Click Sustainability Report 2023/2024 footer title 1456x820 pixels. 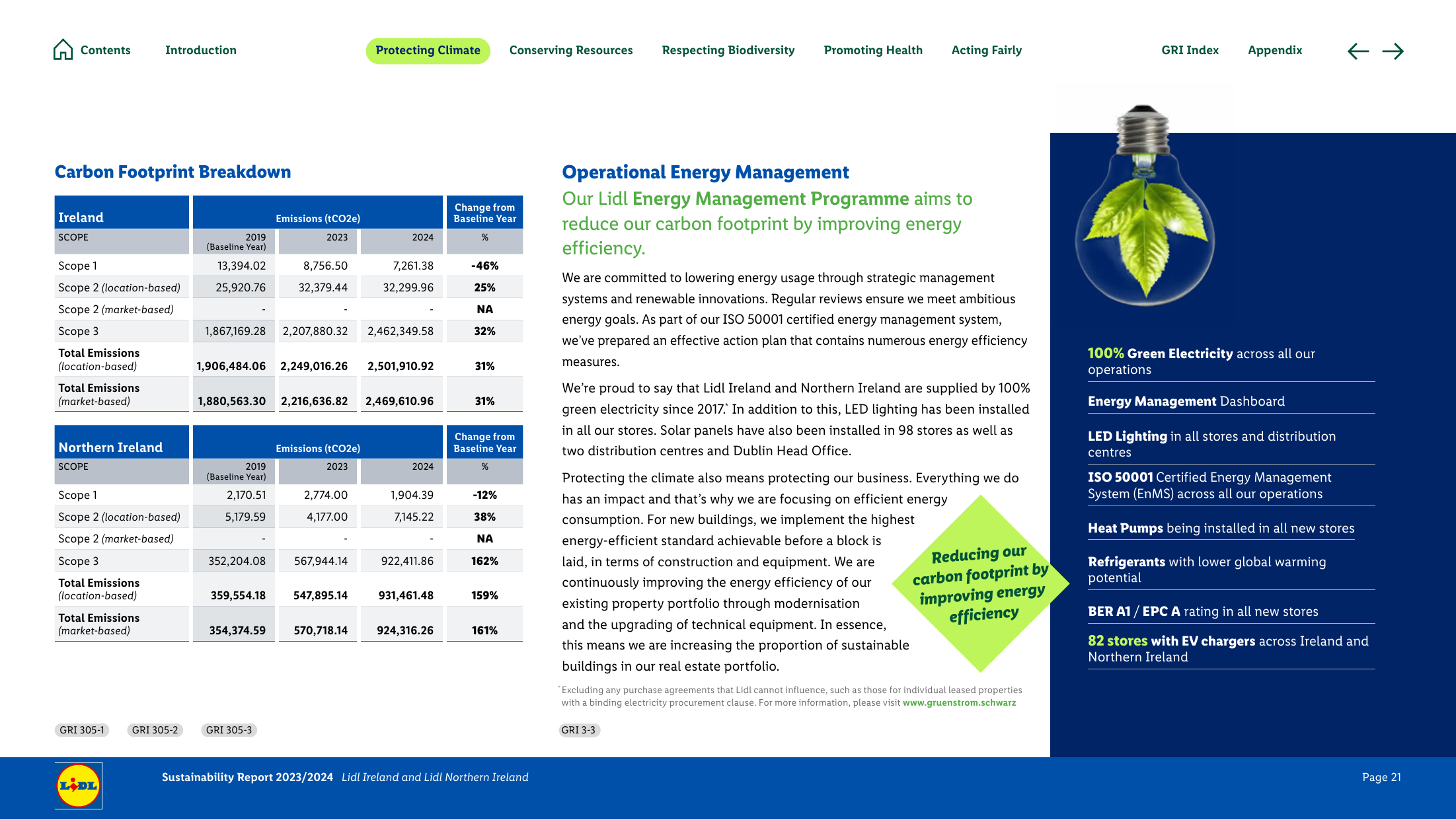[x=247, y=777]
